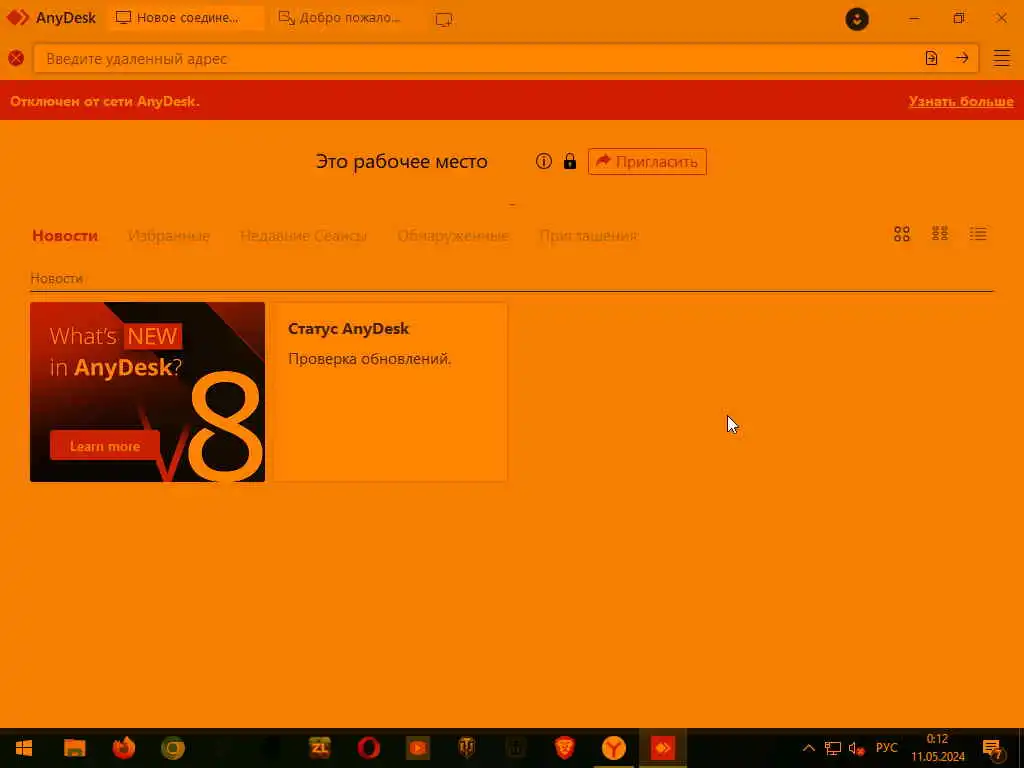Image resolution: width=1024 pixels, height=768 pixels.
Task: Open the notification center icon
Action: [992, 748]
